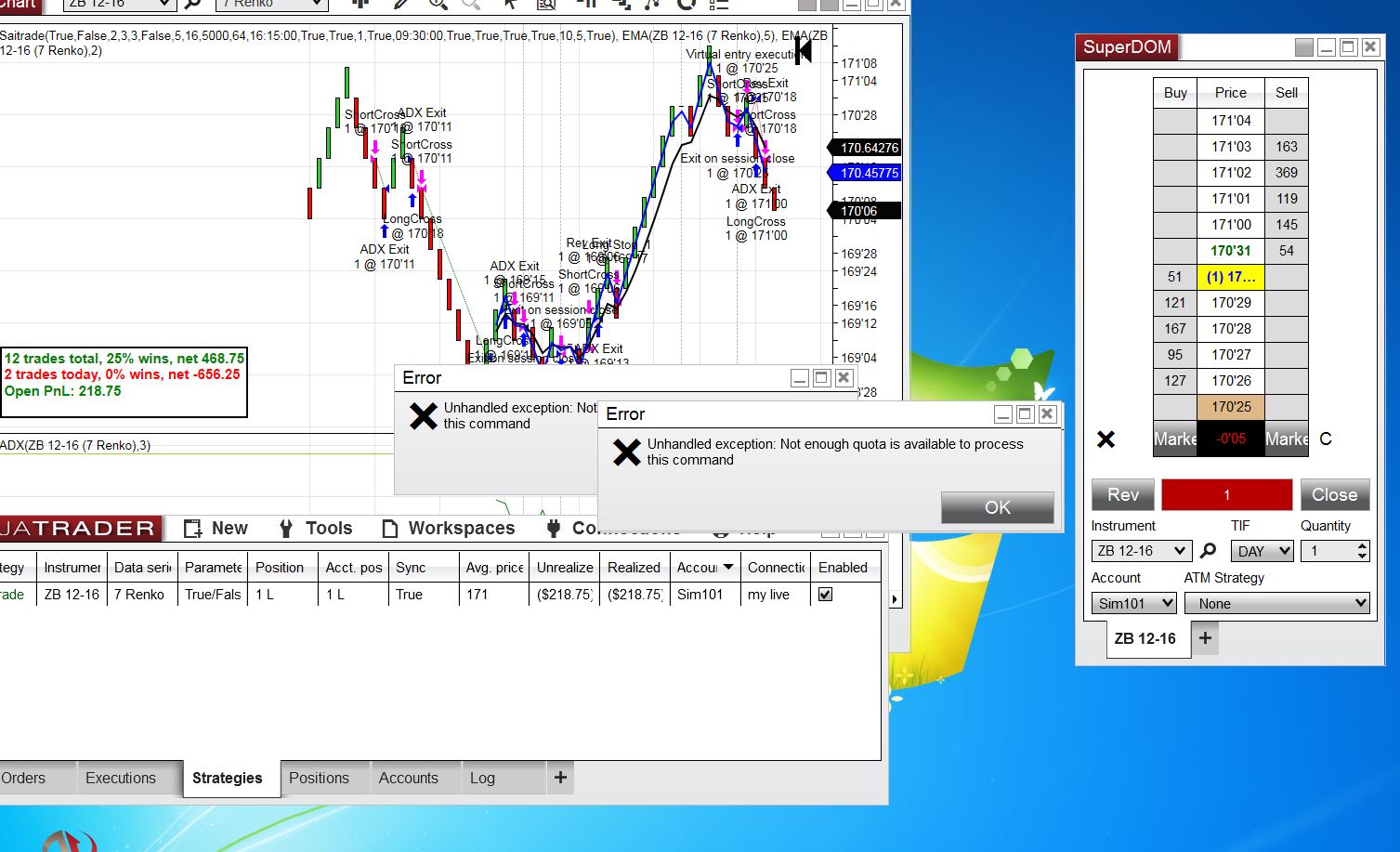
Task: Add a new tab in Control Center
Action: [560, 778]
